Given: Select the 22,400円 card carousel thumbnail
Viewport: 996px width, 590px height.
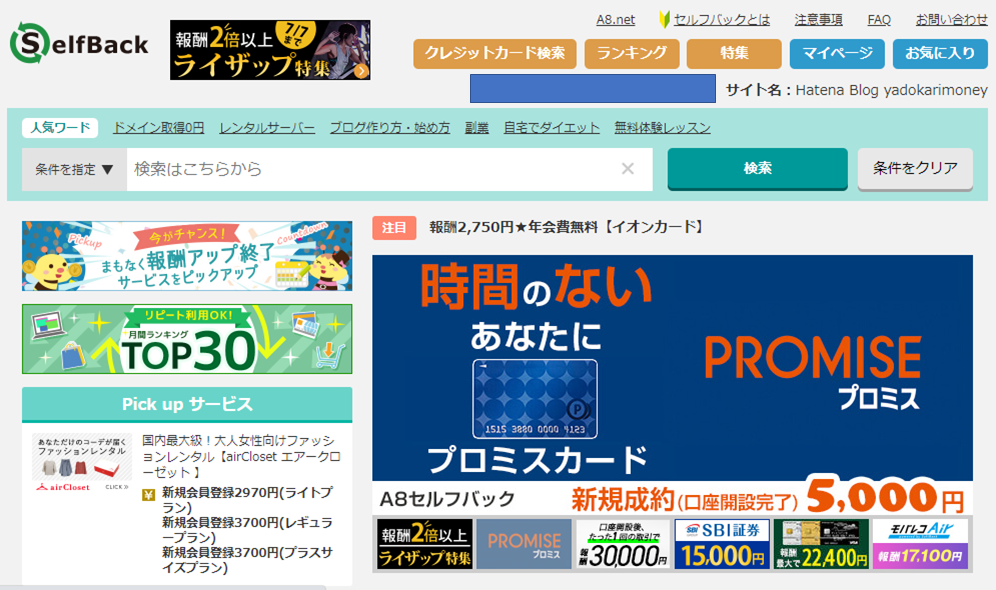Looking at the screenshot, I should (821, 544).
